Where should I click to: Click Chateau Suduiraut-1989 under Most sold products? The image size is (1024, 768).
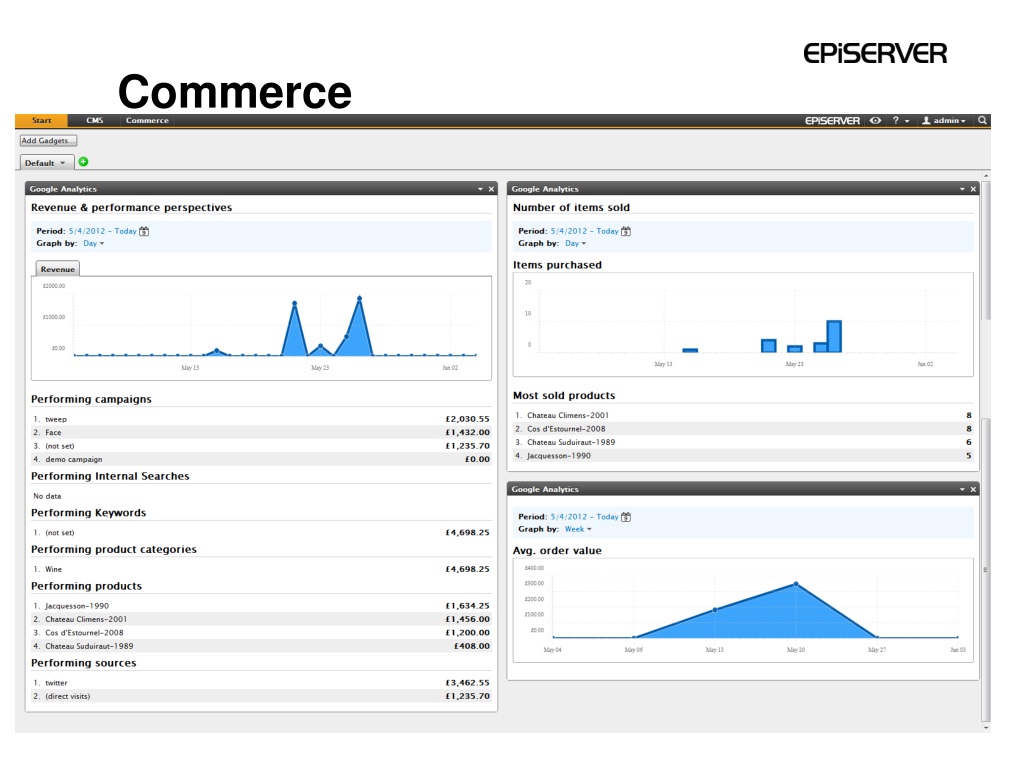point(743,442)
